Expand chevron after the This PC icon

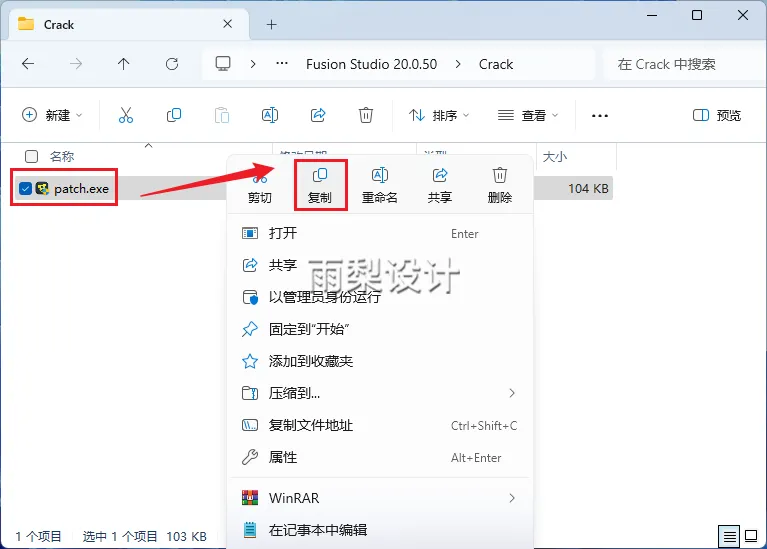[x=253, y=64]
